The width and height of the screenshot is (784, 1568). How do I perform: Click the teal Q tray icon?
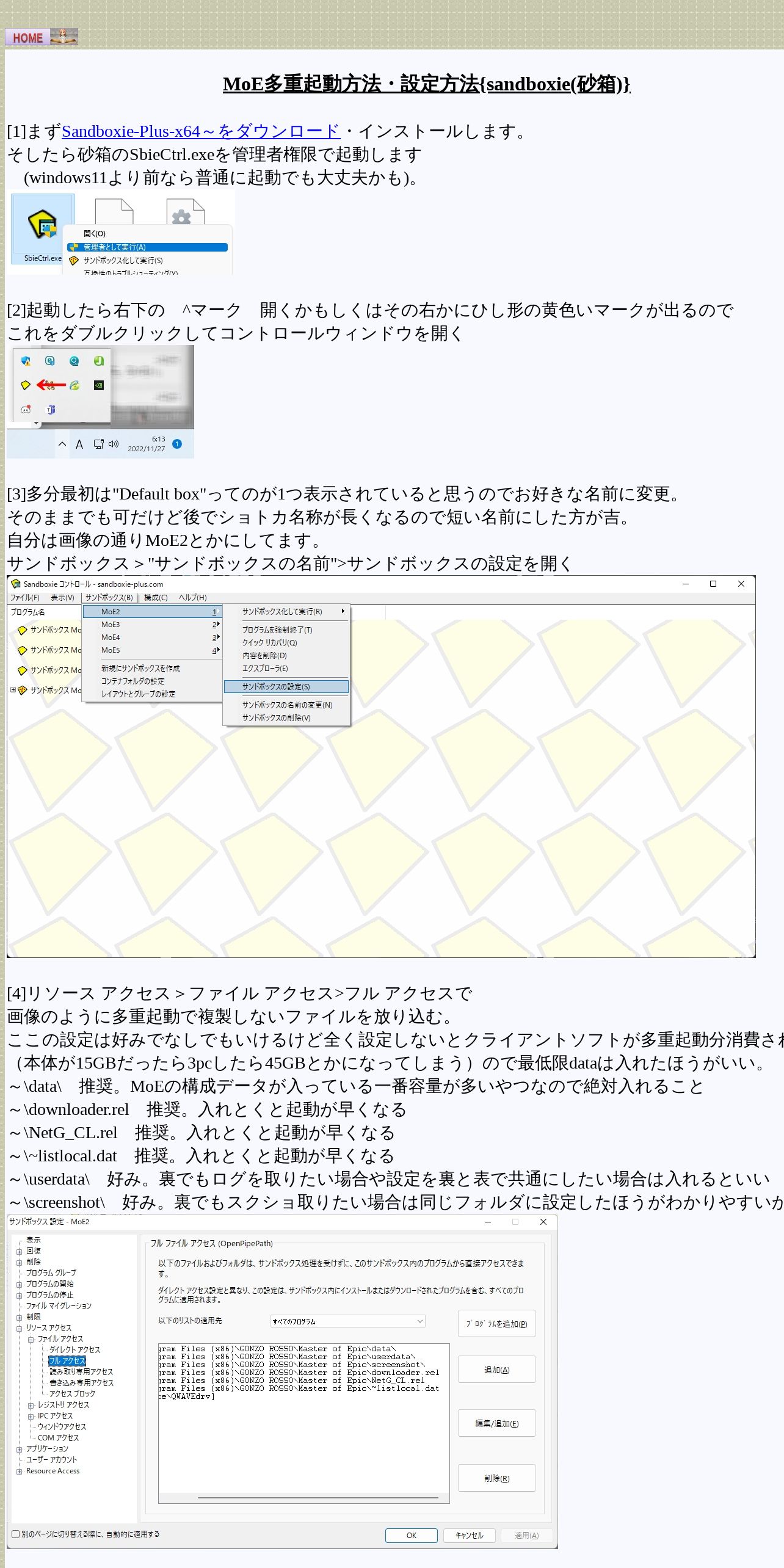click(x=74, y=361)
